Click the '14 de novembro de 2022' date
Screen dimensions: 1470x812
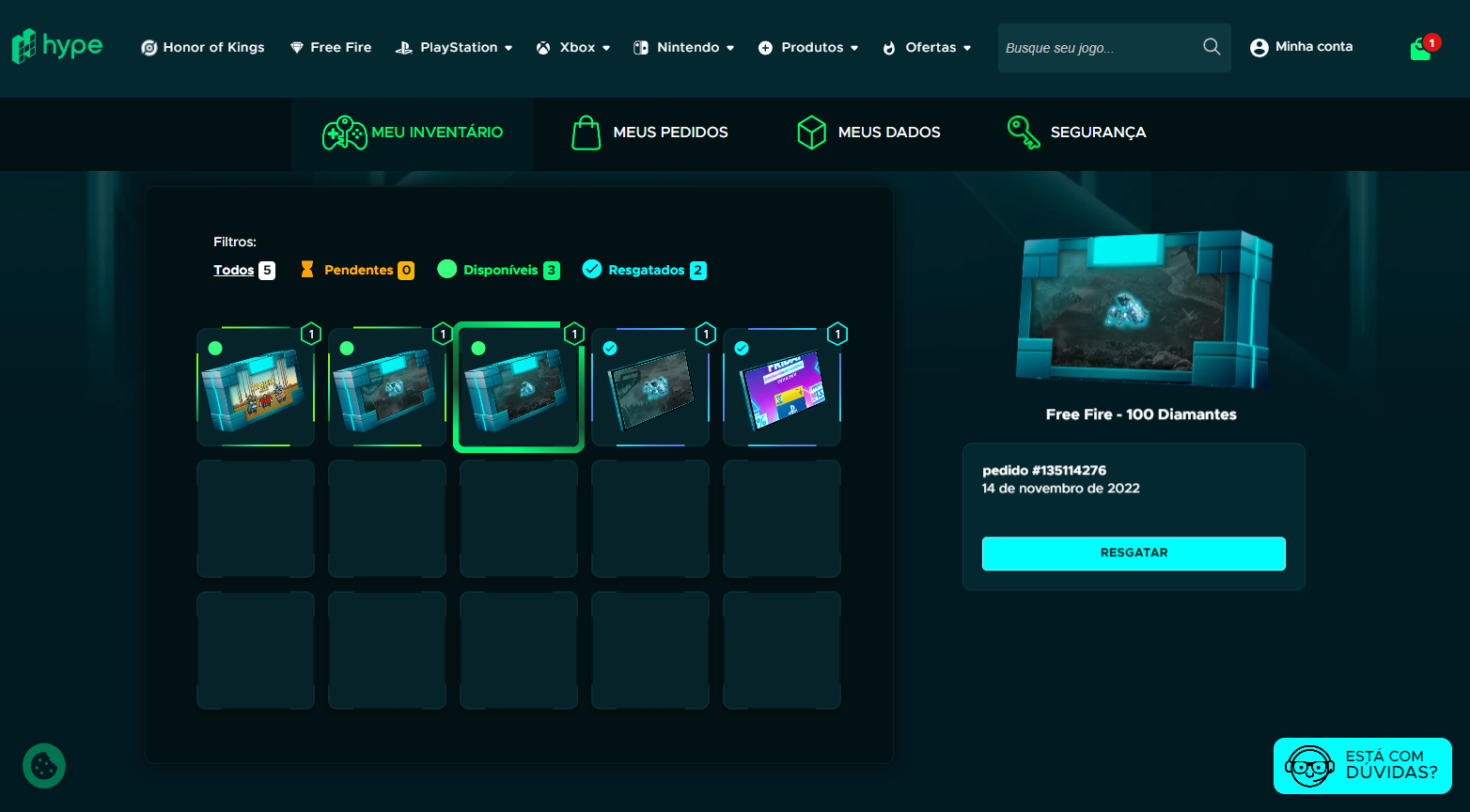1061,489
